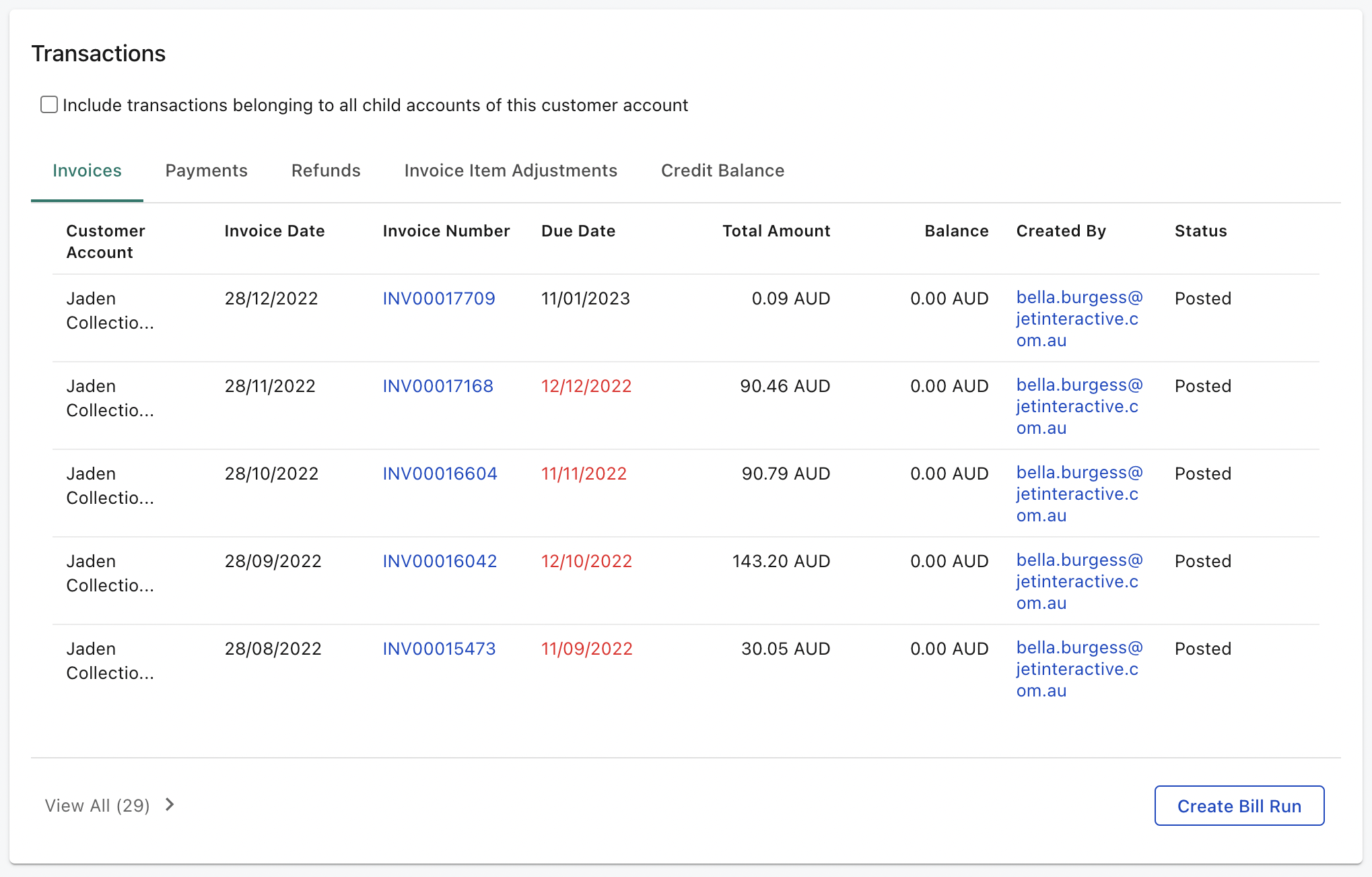Click Posted status in INV00017168 row
The height and width of the screenshot is (877, 1372).
click(1203, 386)
